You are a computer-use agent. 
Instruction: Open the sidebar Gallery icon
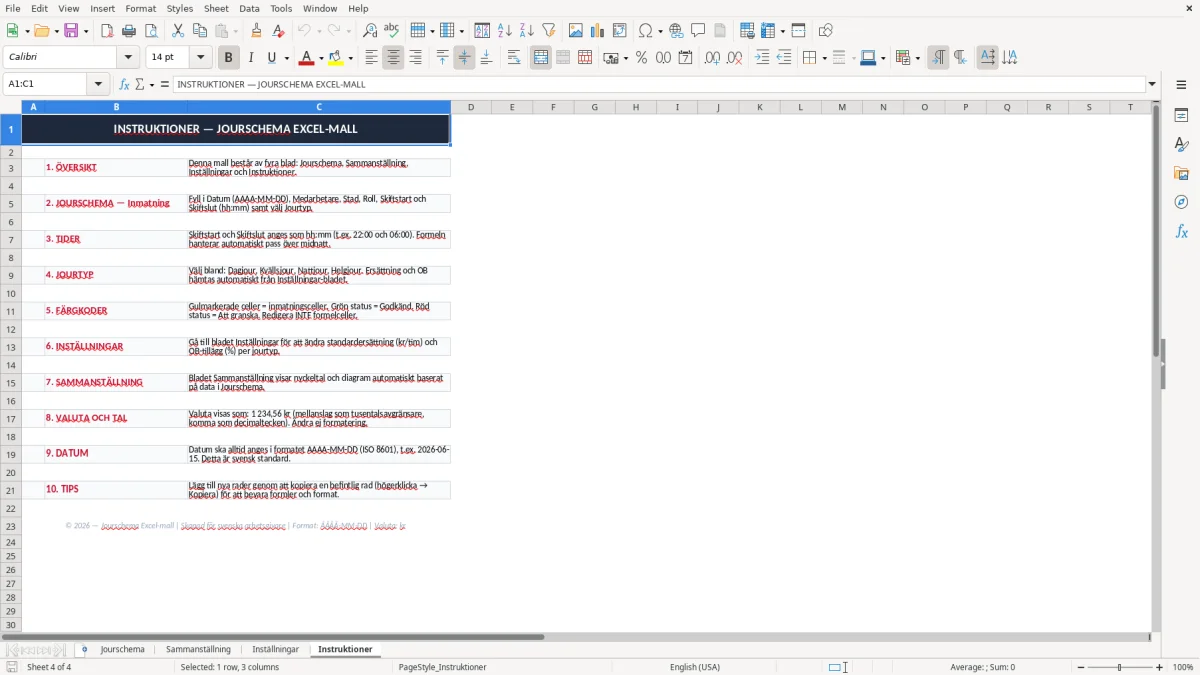[x=1181, y=173]
